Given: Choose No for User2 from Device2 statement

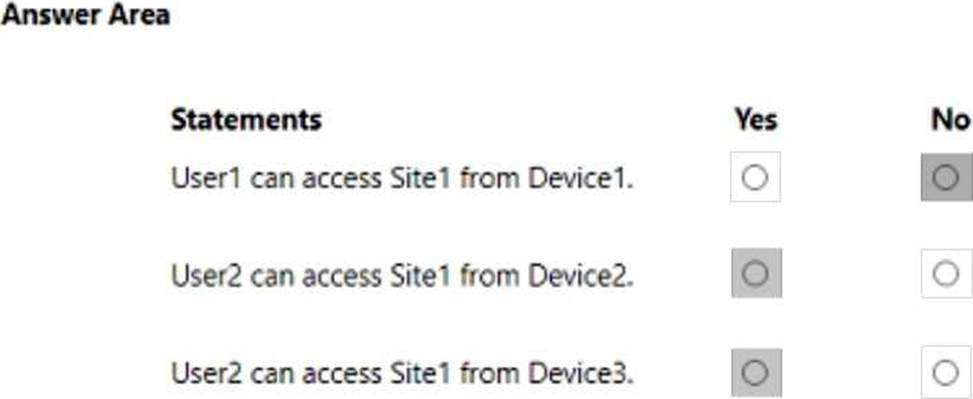Looking at the screenshot, I should pyautogui.click(x=946, y=273).
